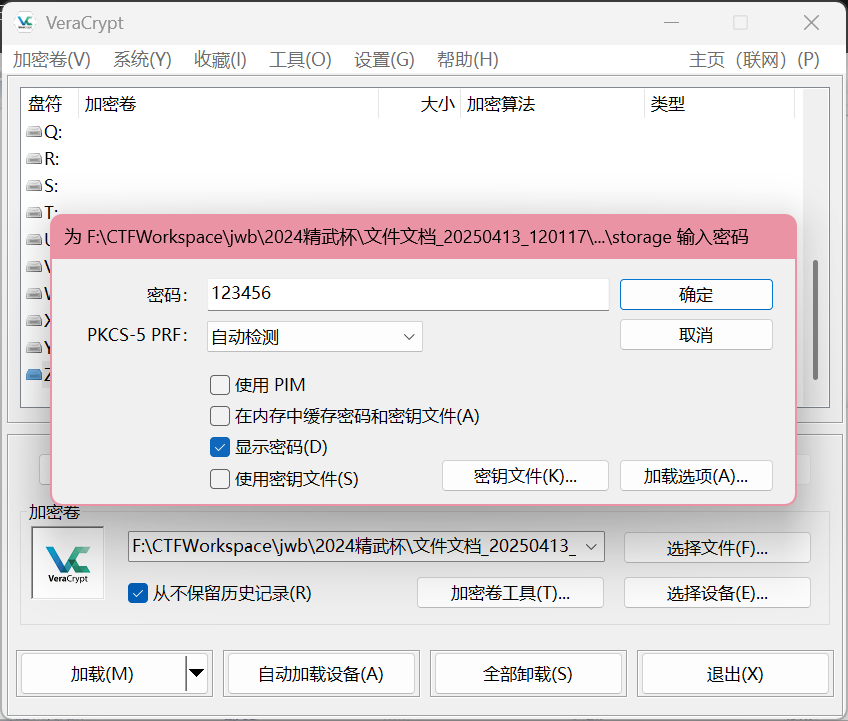Open 加载选项(A)... mount options
The image size is (848, 721).
coord(696,476)
